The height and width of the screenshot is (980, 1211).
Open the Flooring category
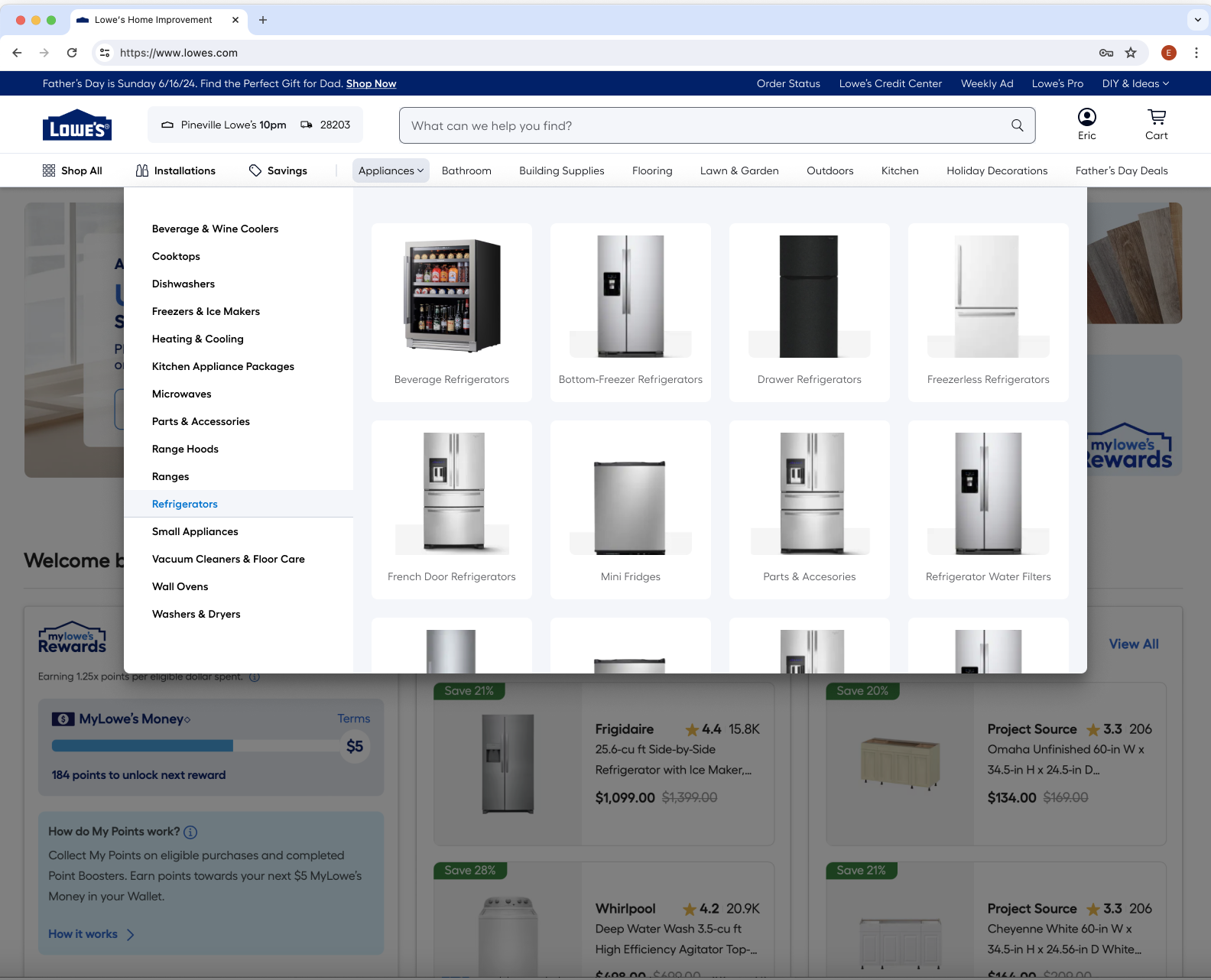[x=652, y=170]
